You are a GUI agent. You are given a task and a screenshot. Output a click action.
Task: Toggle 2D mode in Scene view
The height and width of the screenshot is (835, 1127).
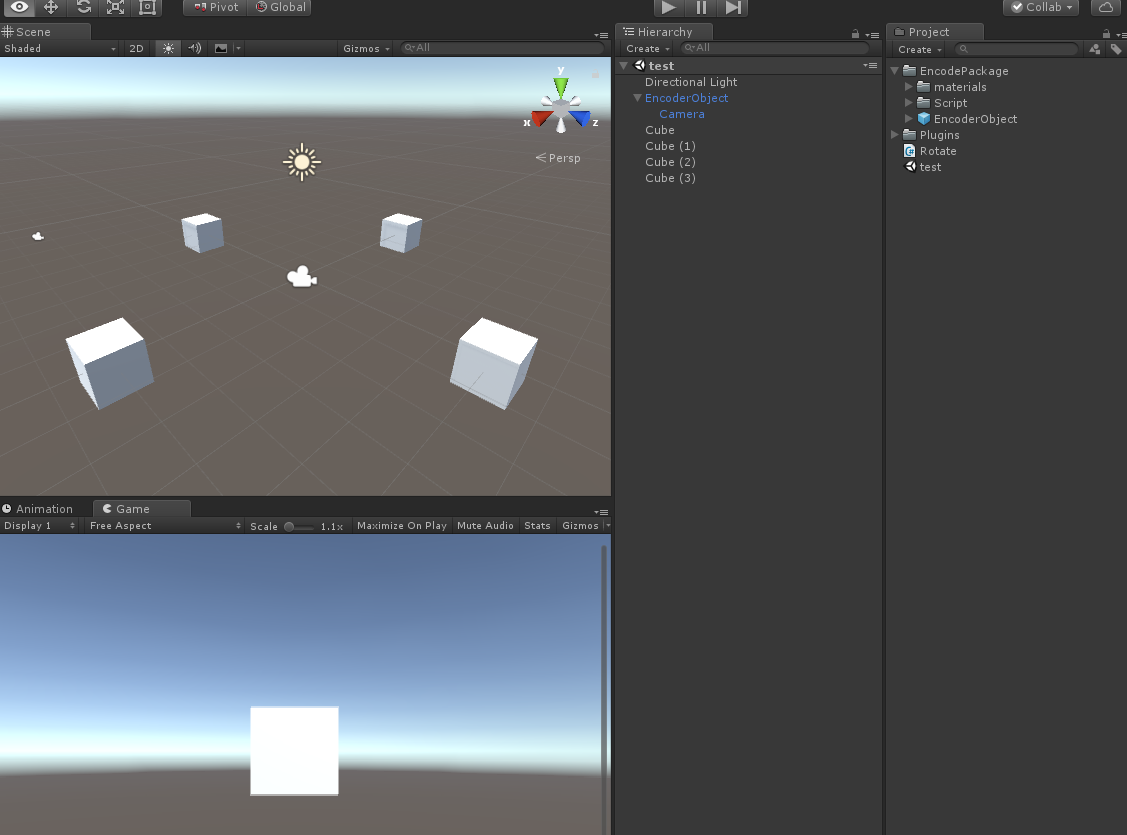[x=137, y=48]
